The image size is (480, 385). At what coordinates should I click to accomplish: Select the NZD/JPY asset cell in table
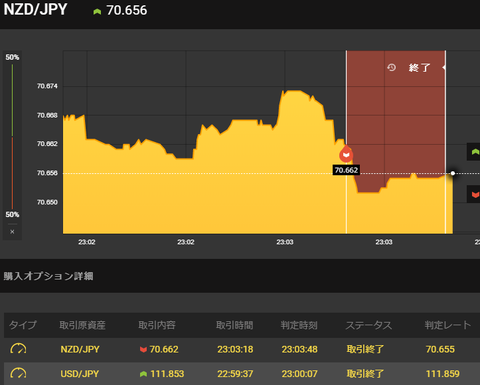80,349
